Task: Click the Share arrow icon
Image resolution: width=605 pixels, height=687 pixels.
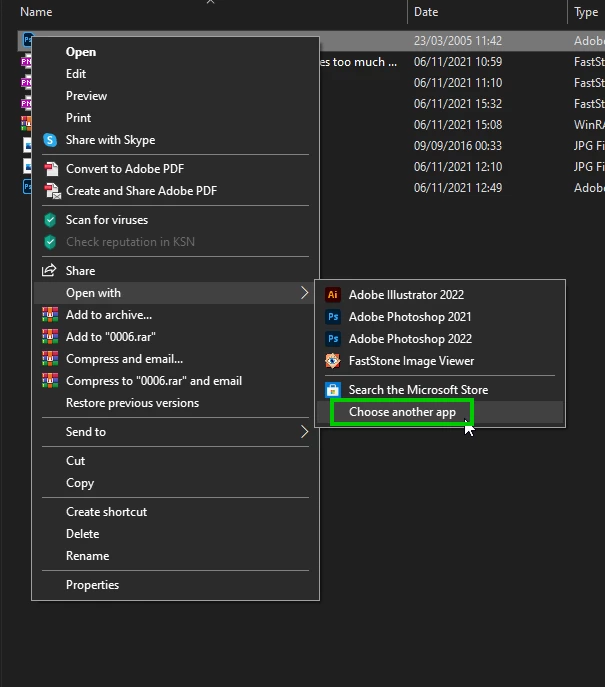Action: [49, 270]
